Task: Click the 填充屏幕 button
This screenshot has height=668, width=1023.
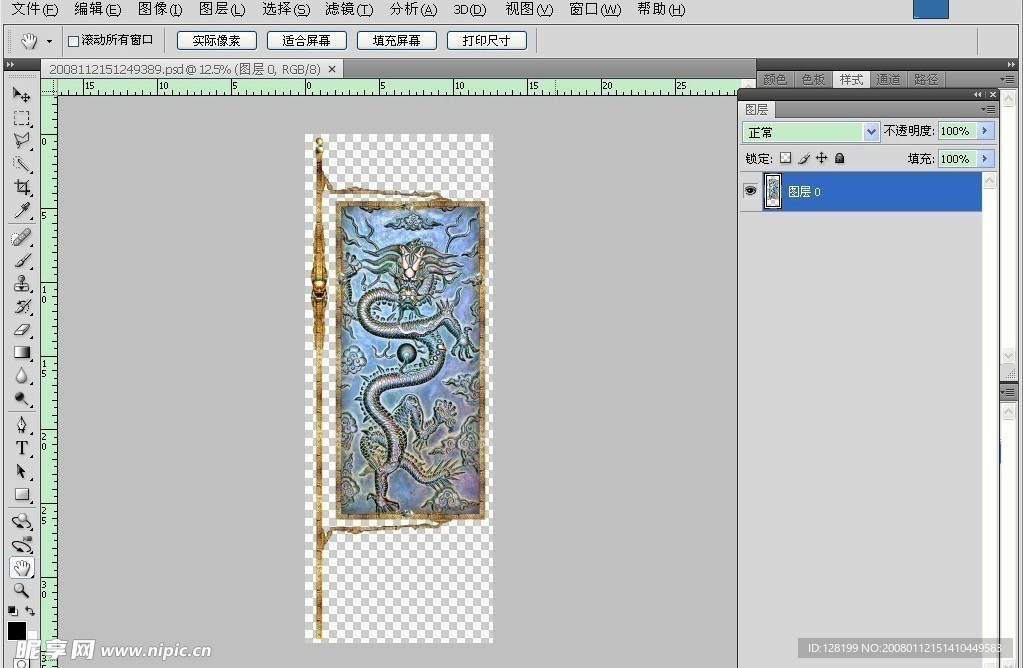Action: tap(396, 40)
